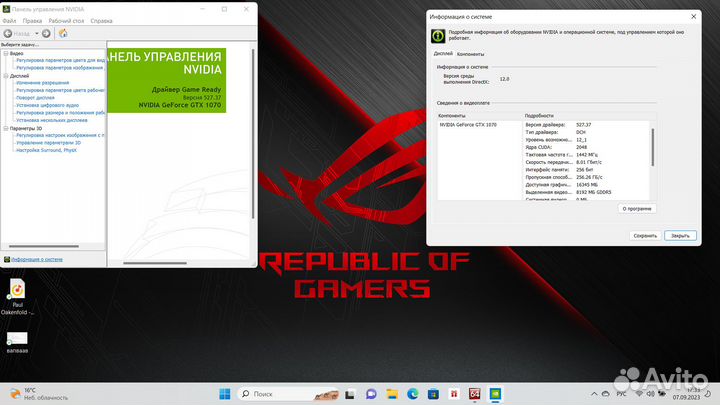
Task: Open Регулировка настроек изображения с просмотром
Action: pyautogui.click(x=61, y=135)
